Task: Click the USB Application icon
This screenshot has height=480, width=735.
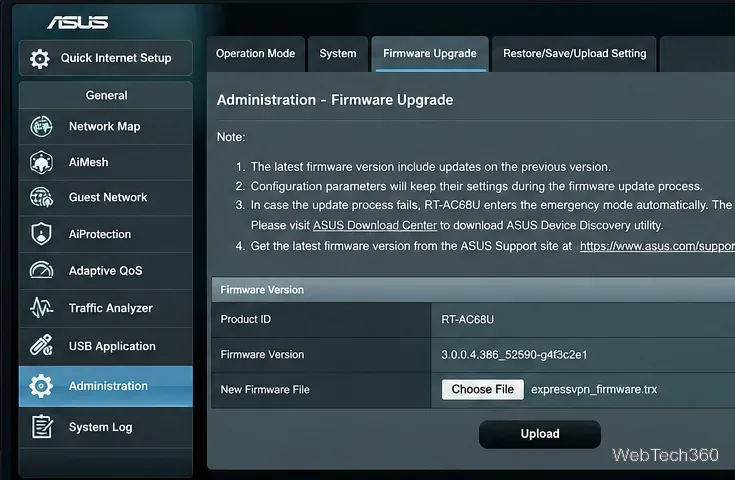Action: (41, 345)
